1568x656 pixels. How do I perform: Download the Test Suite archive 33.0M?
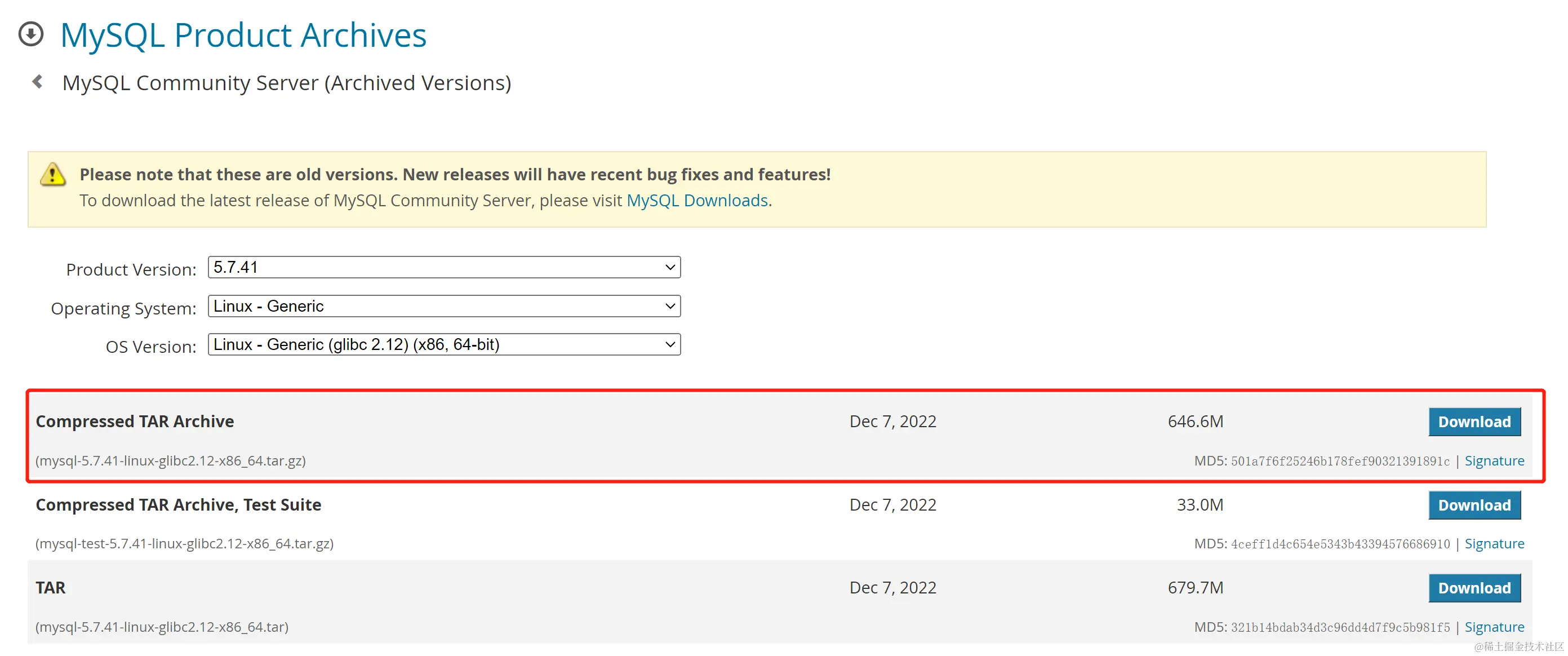click(x=1474, y=506)
